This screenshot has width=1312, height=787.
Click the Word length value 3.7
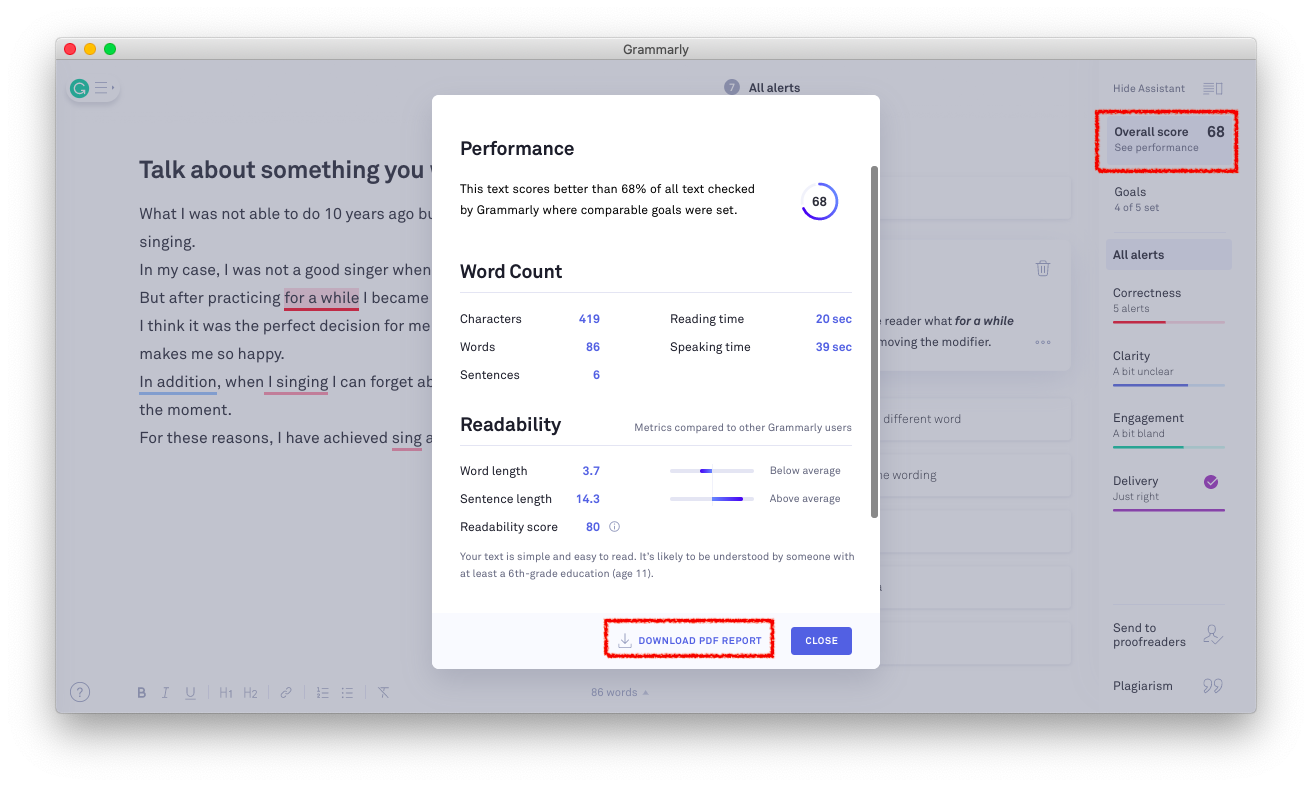point(591,471)
